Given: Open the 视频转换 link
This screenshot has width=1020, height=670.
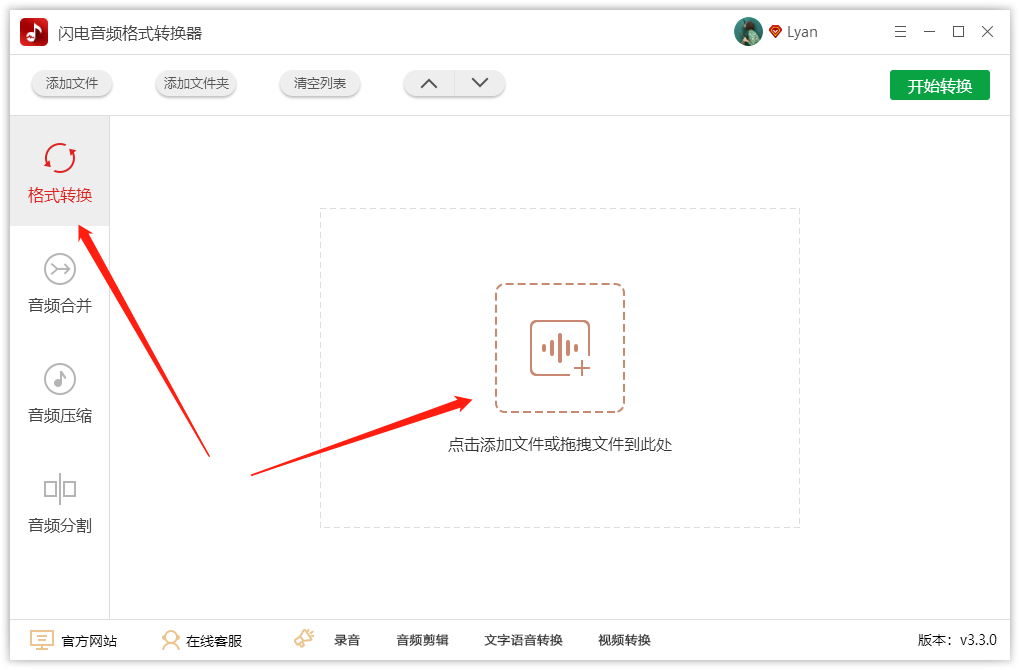Looking at the screenshot, I should pyautogui.click(x=624, y=640).
